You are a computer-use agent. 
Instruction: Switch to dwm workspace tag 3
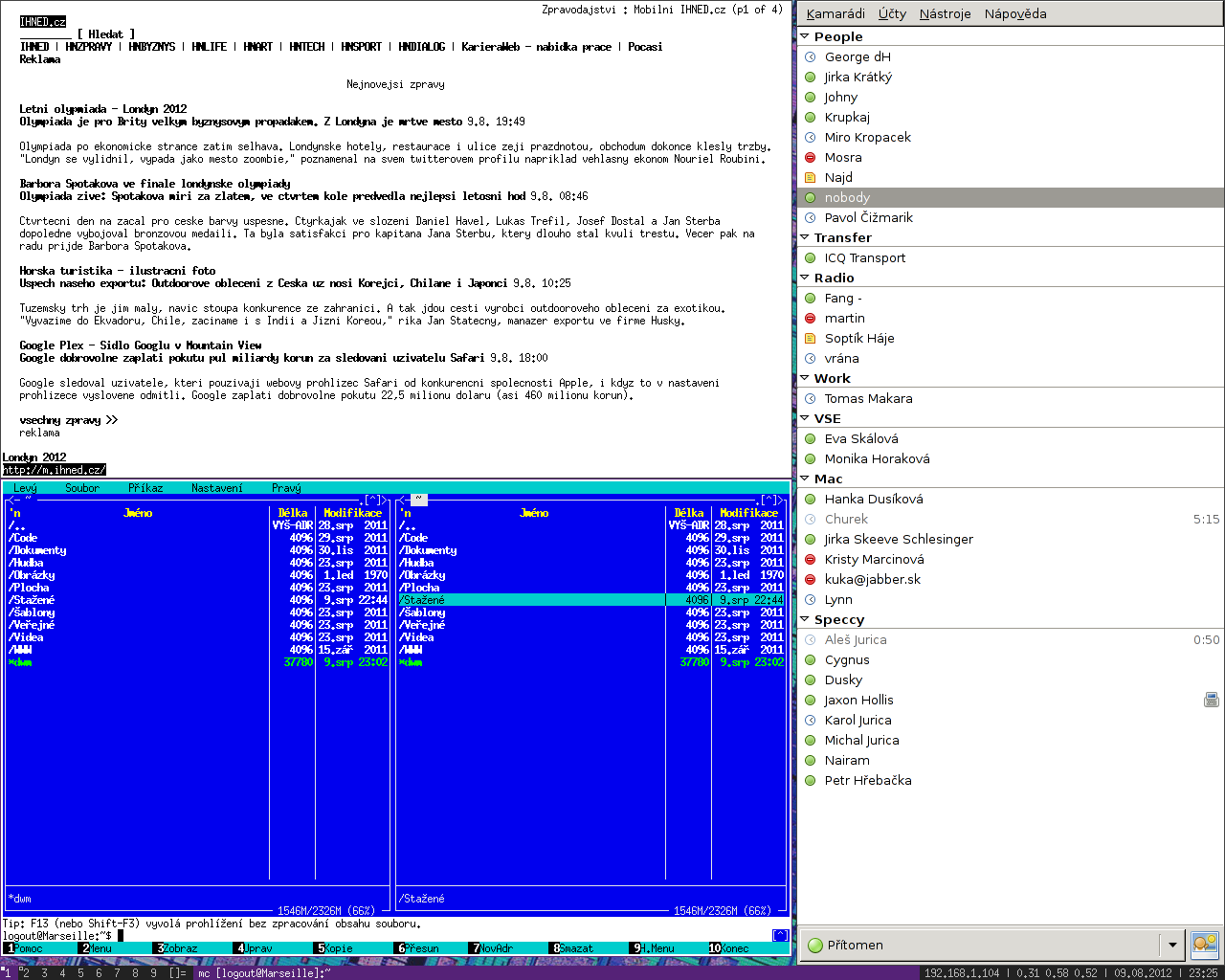point(44,973)
